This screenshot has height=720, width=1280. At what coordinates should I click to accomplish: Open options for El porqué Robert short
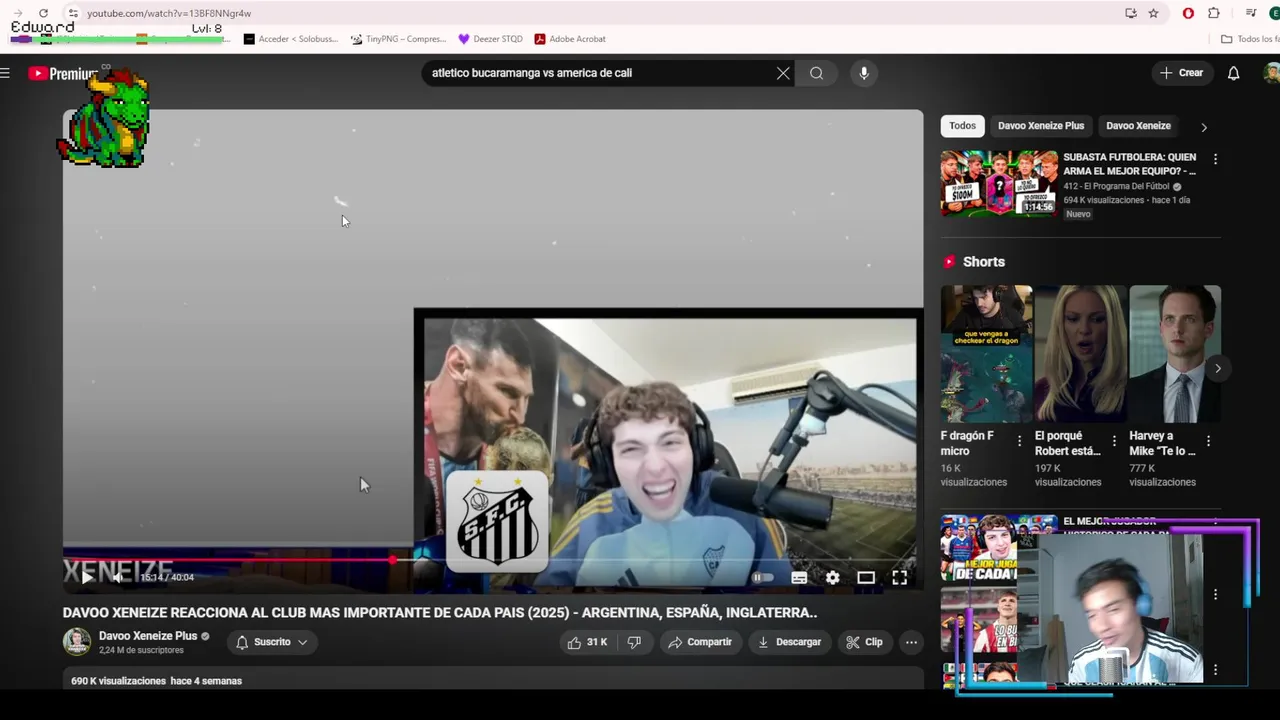click(1114, 441)
